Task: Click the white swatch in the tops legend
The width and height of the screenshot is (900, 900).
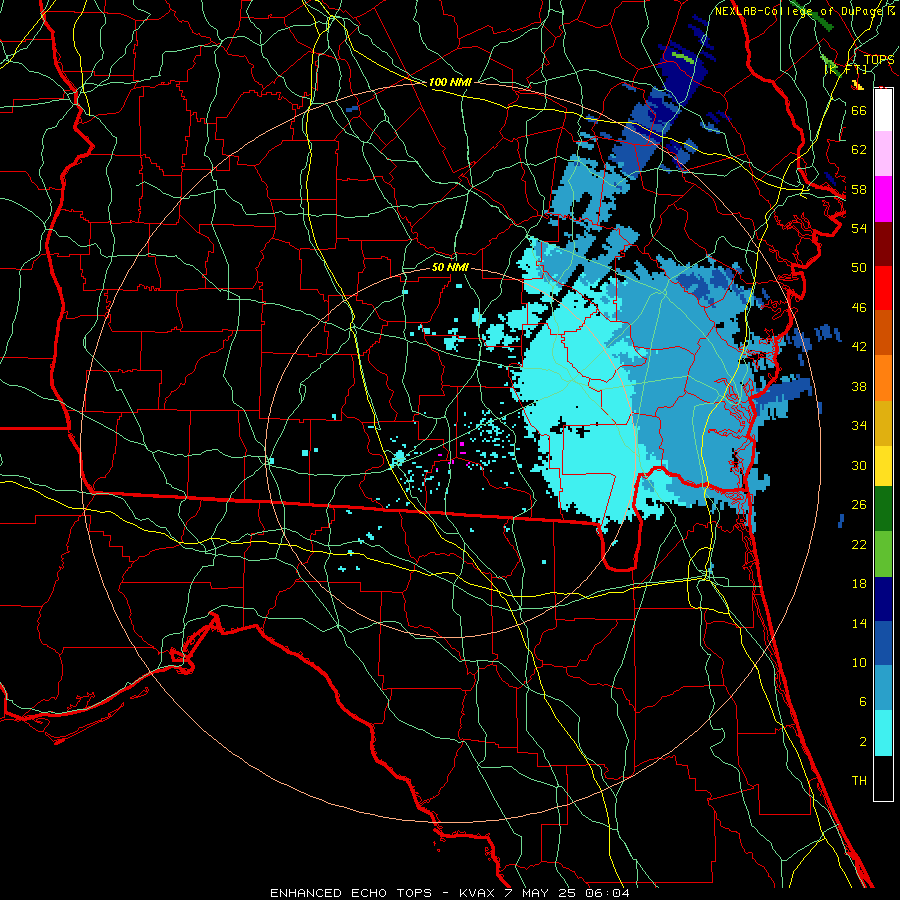Action: click(883, 110)
